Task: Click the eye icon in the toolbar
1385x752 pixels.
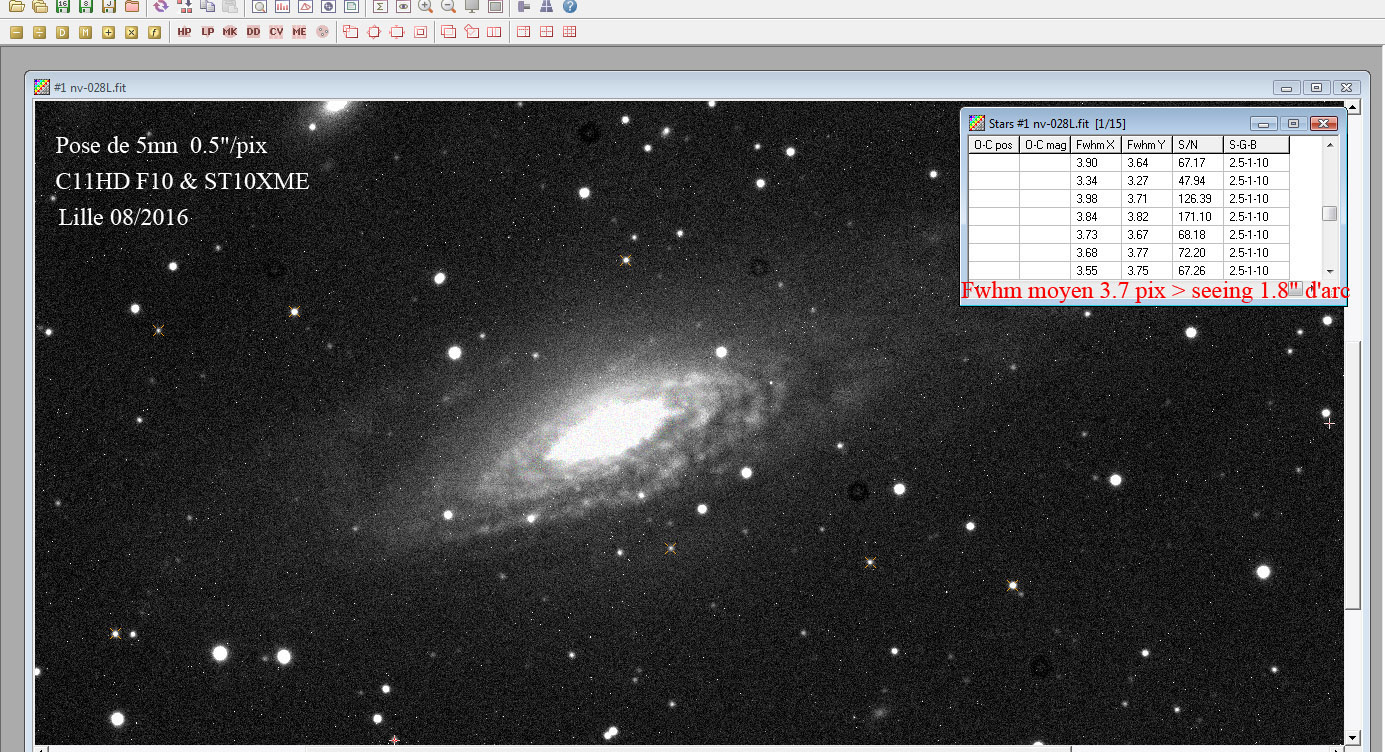Action: [403, 6]
